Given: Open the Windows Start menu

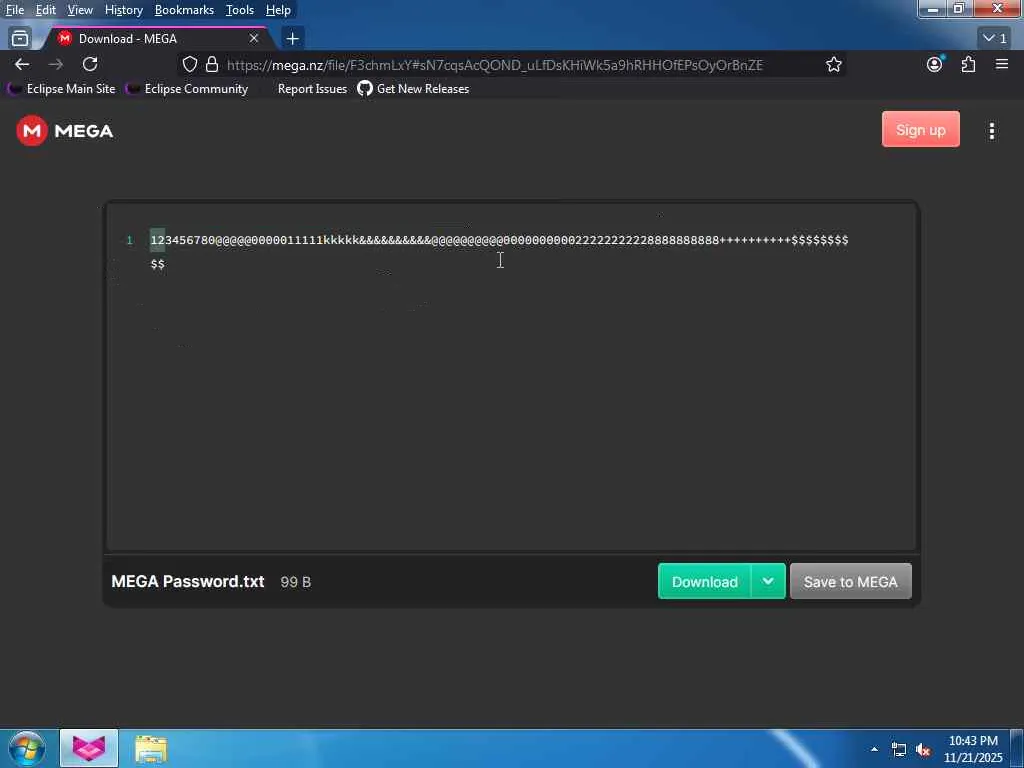Looking at the screenshot, I should click(x=27, y=748).
